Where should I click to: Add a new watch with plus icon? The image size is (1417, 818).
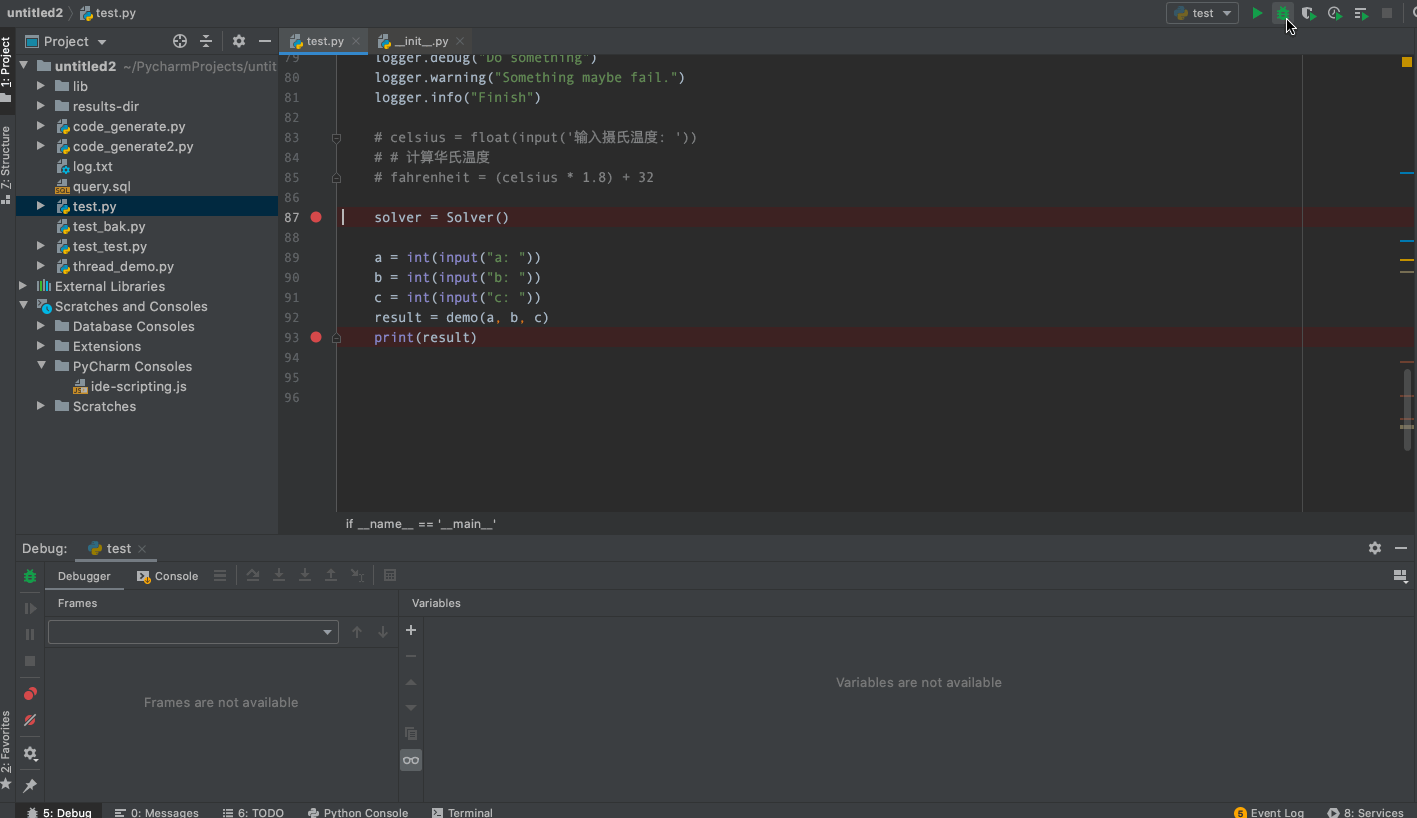click(410, 630)
